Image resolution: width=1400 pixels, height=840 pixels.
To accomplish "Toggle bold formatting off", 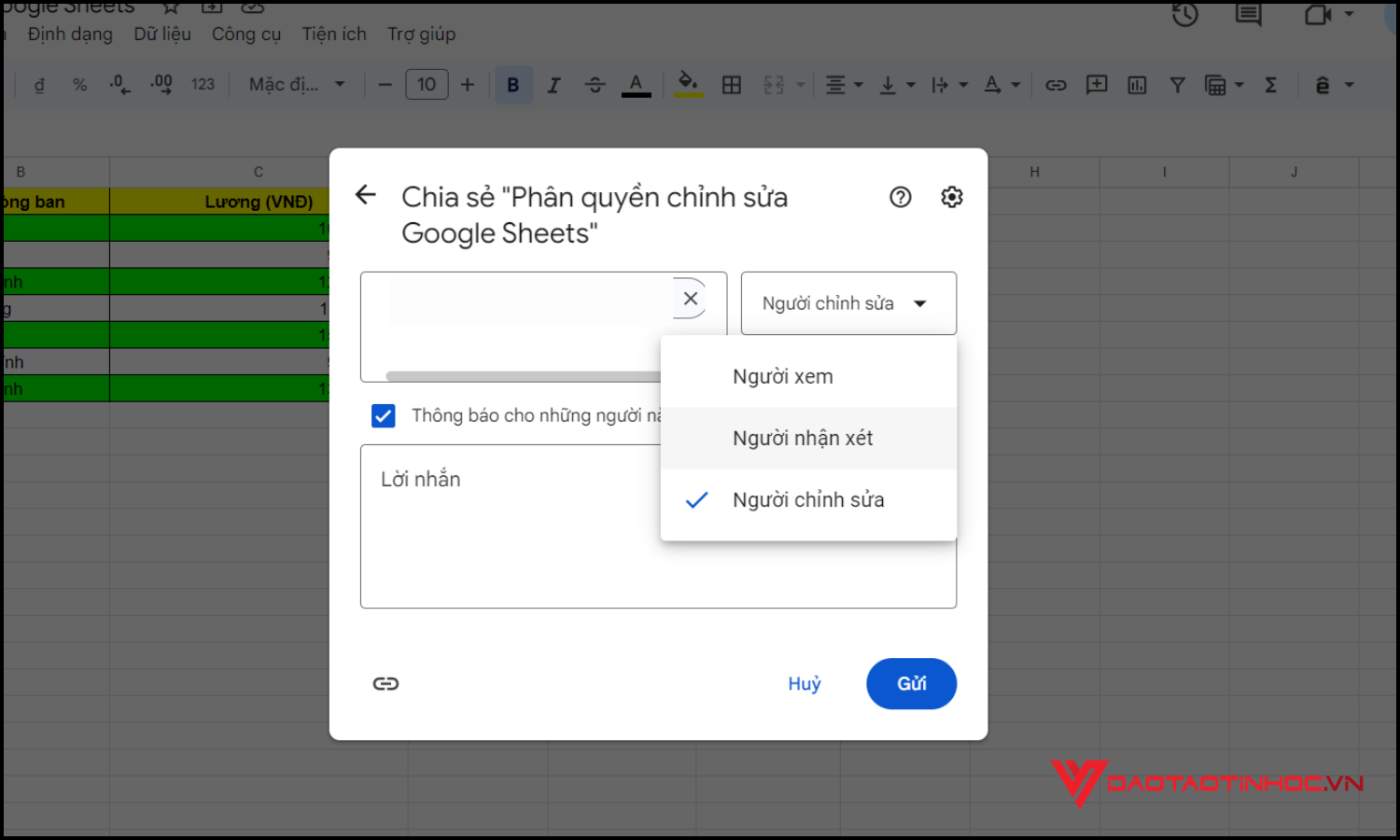I will pyautogui.click(x=513, y=84).
